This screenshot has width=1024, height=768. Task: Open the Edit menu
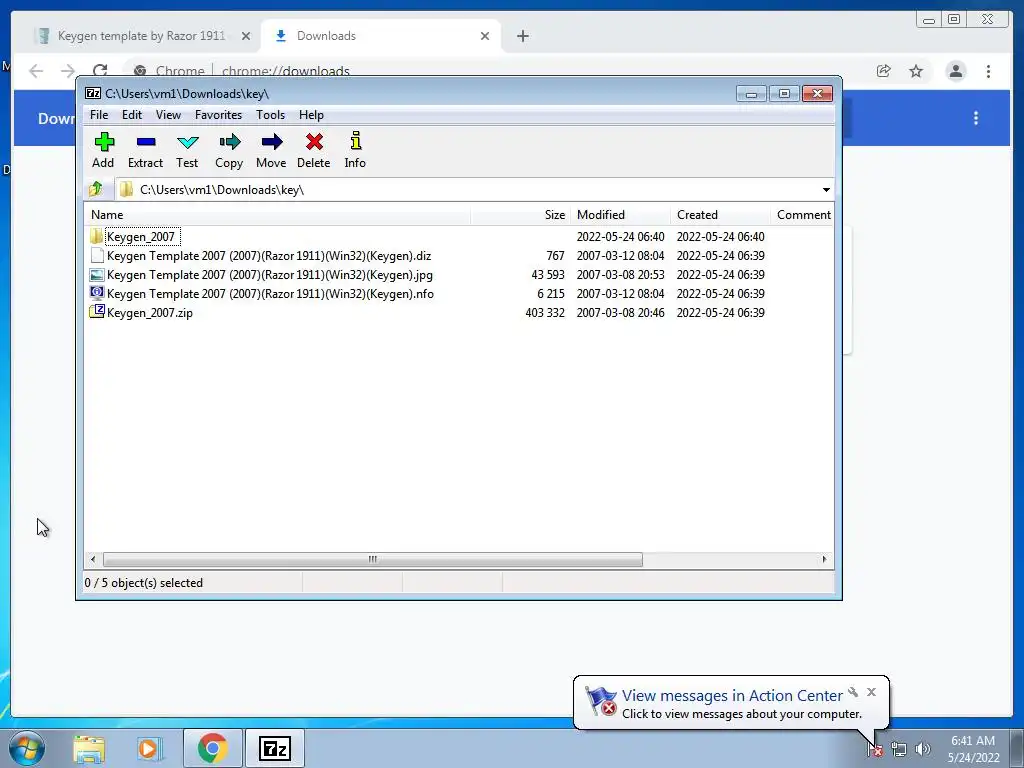[132, 115]
